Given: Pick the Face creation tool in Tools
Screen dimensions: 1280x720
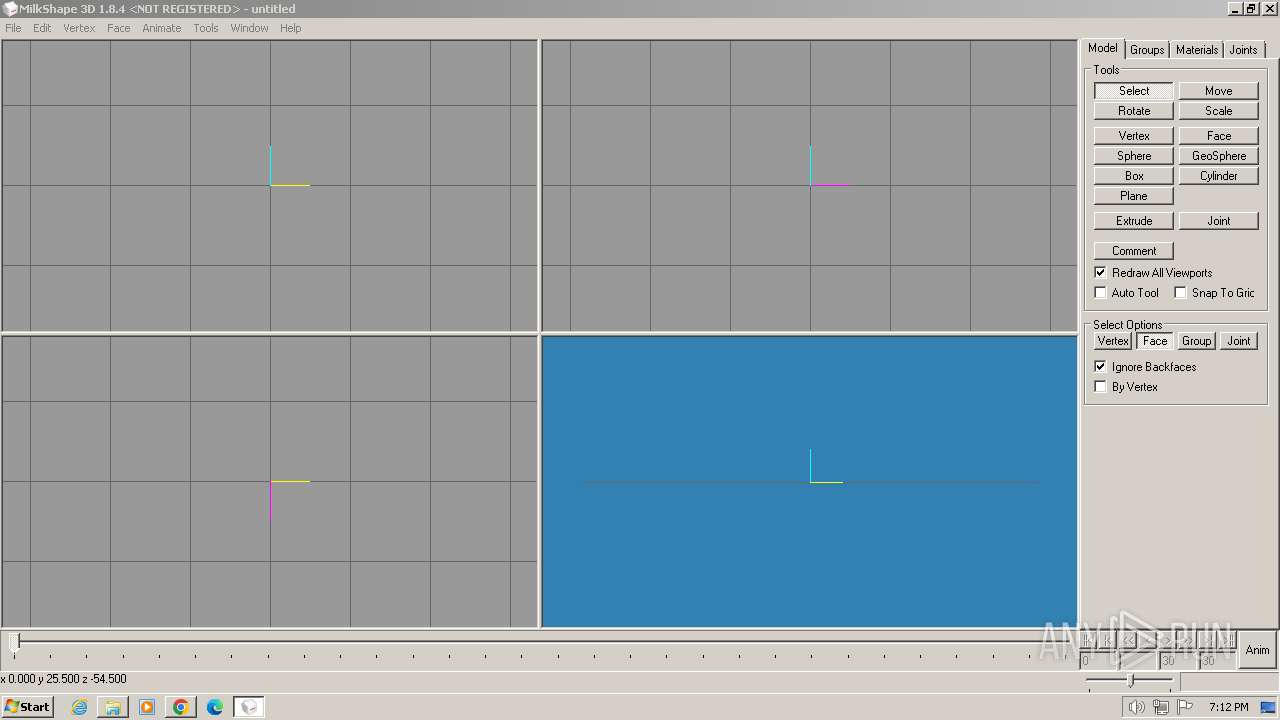Looking at the screenshot, I should (1218, 136).
